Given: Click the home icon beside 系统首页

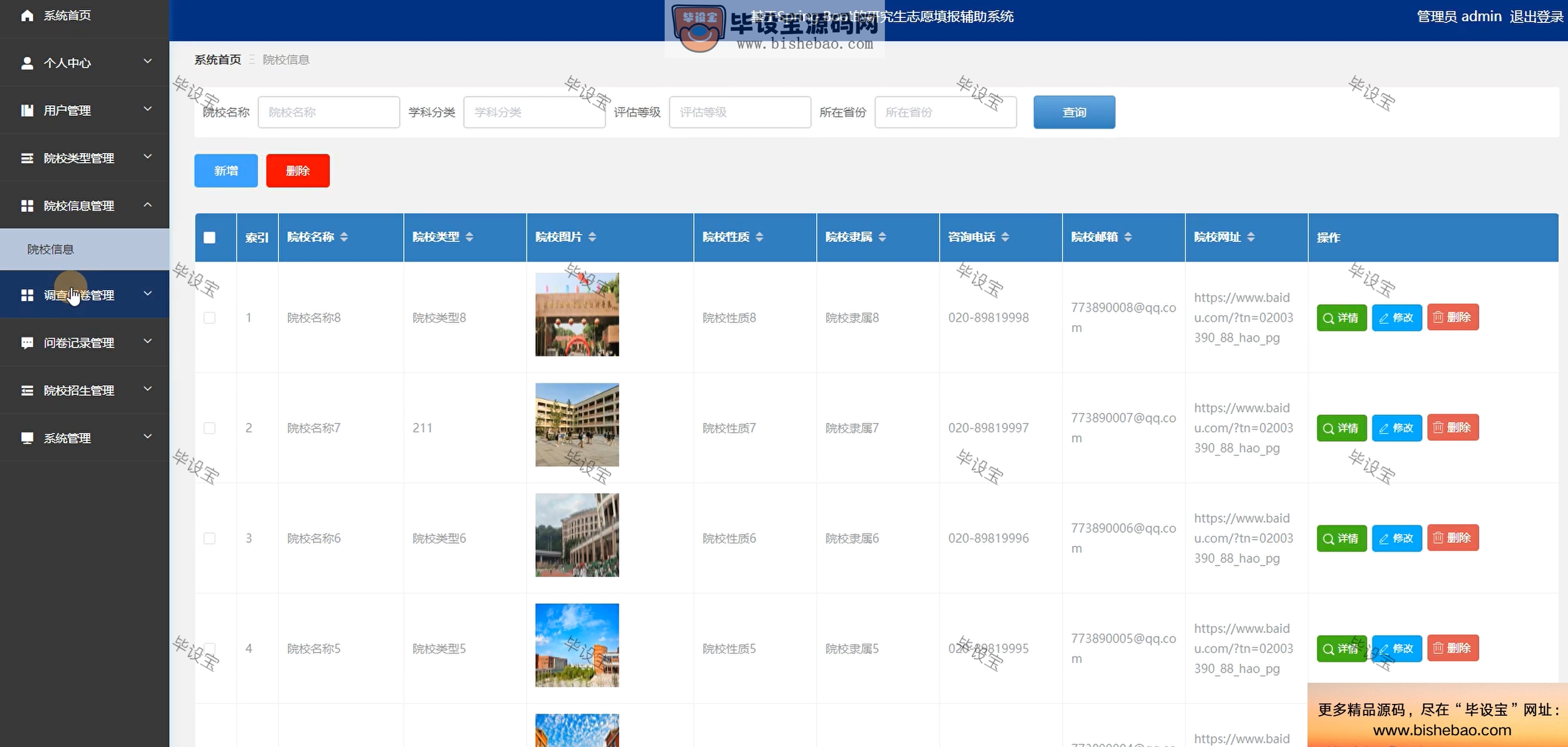Looking at the screenshot, I should click(x=27, y=15).
